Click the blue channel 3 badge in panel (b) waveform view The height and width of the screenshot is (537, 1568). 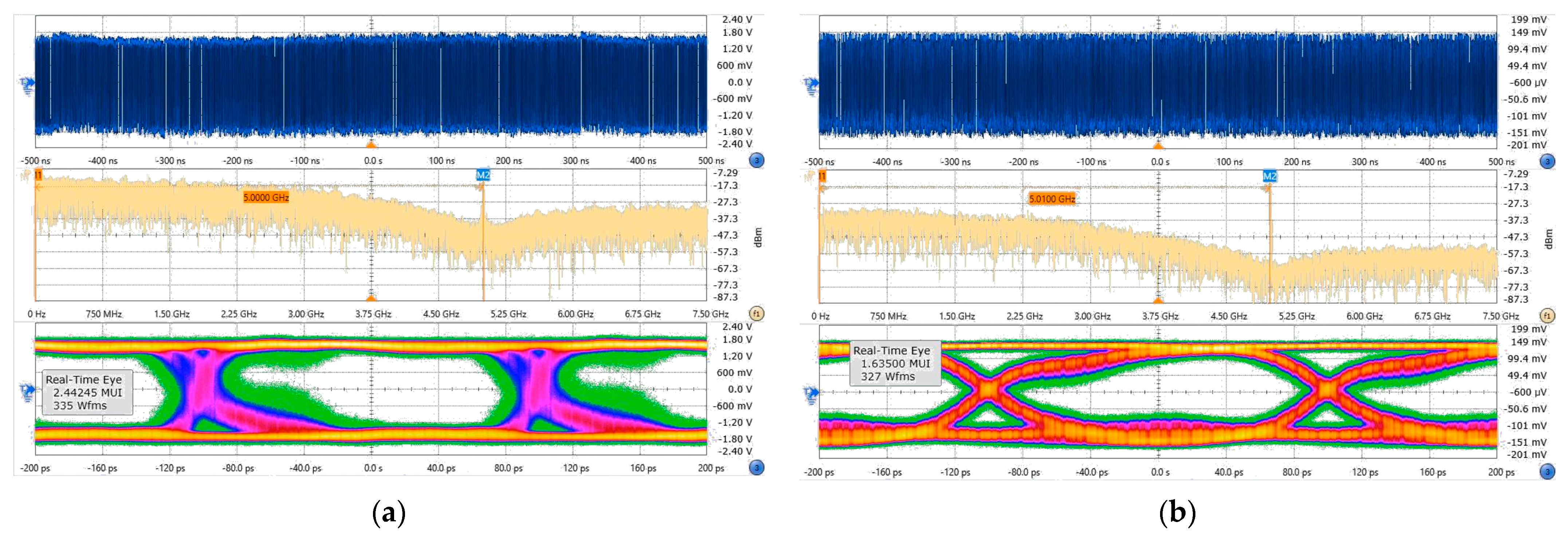click(1547, 162)
